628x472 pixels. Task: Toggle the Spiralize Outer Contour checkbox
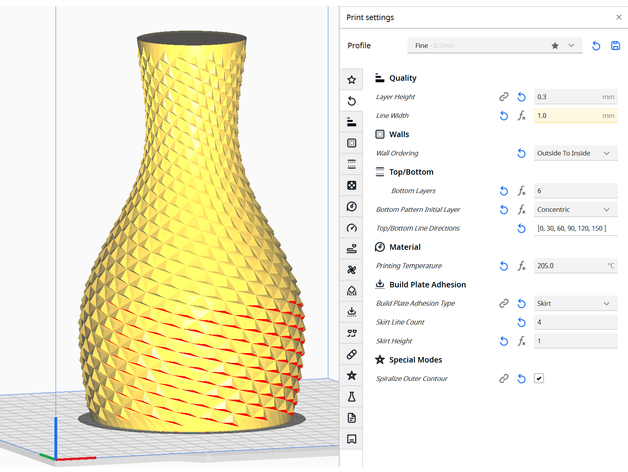pos(539,378)
